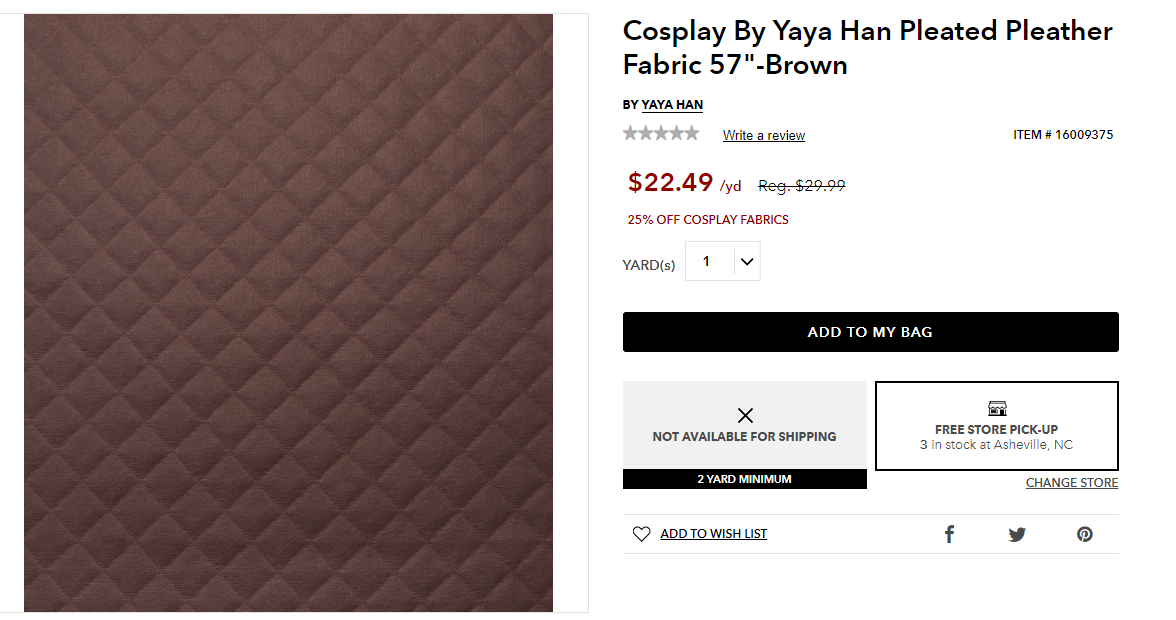Viewport: 1176px width, 620px height.
Task: Click Add To My Bag
Action: (870, 332)
